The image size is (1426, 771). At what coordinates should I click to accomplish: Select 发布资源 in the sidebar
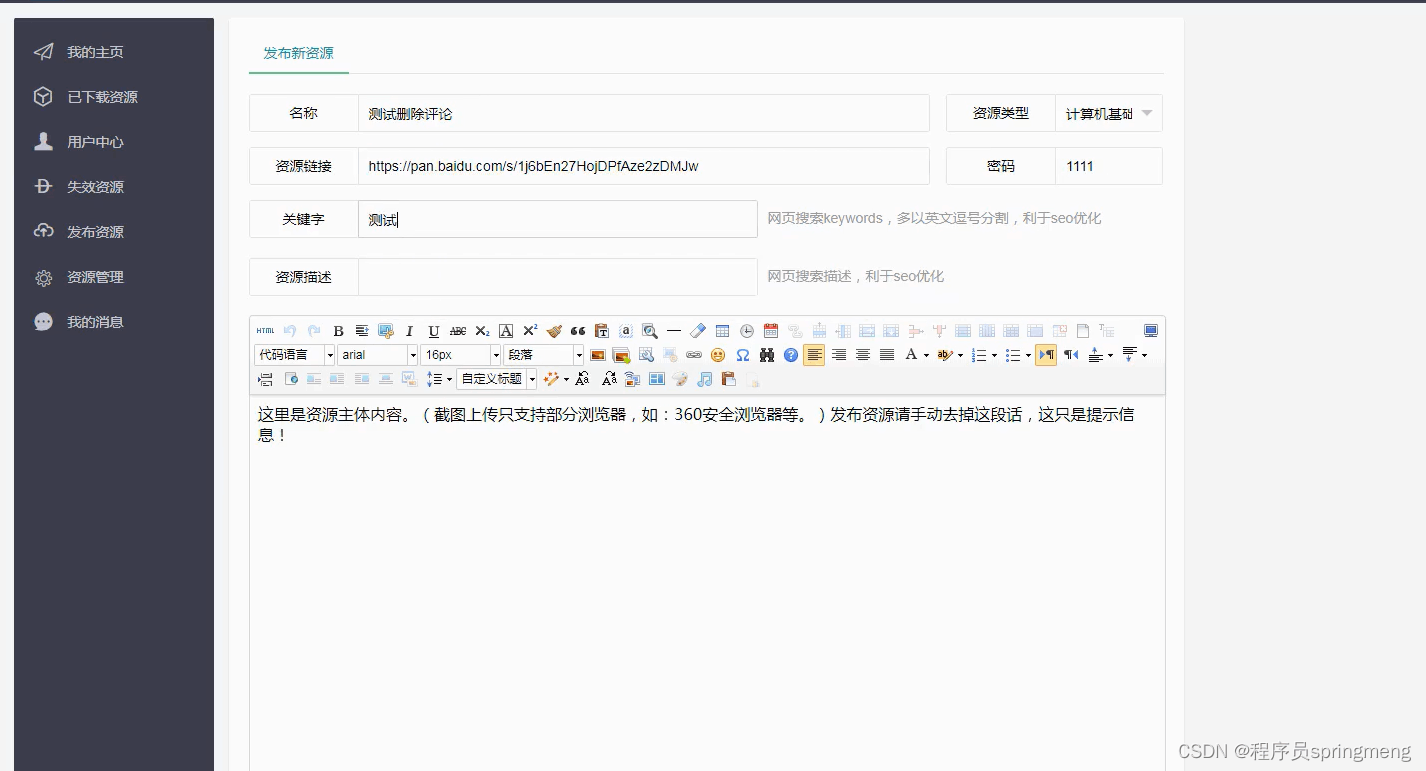tap(95, 232)
